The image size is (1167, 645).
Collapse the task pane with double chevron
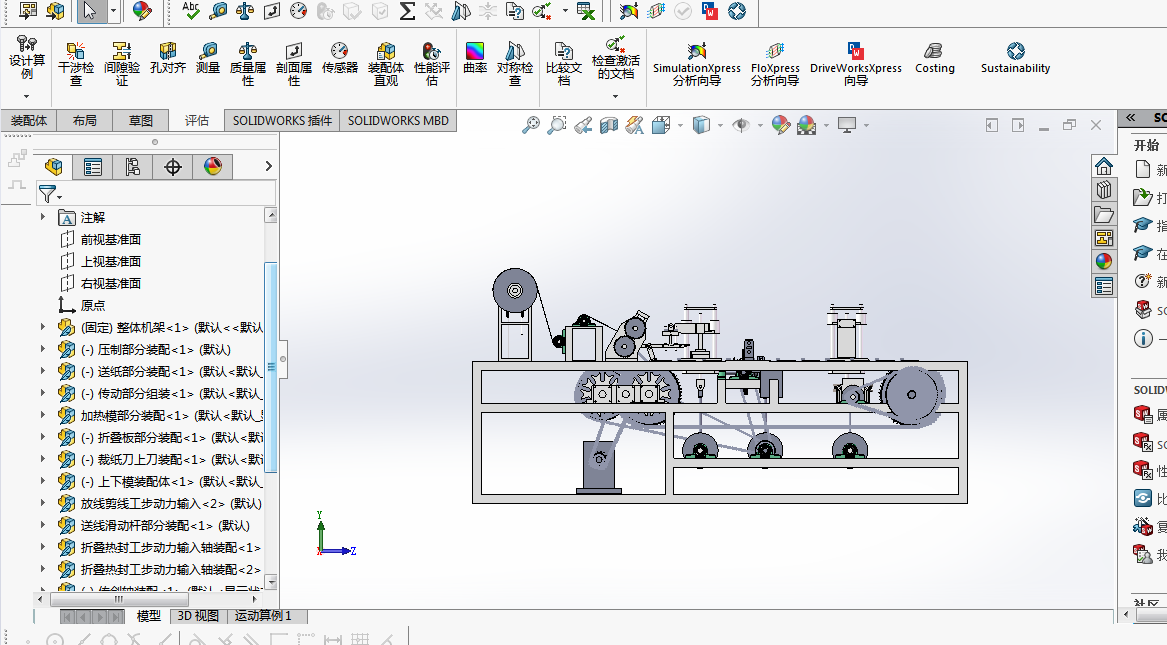click(1131, 118)
